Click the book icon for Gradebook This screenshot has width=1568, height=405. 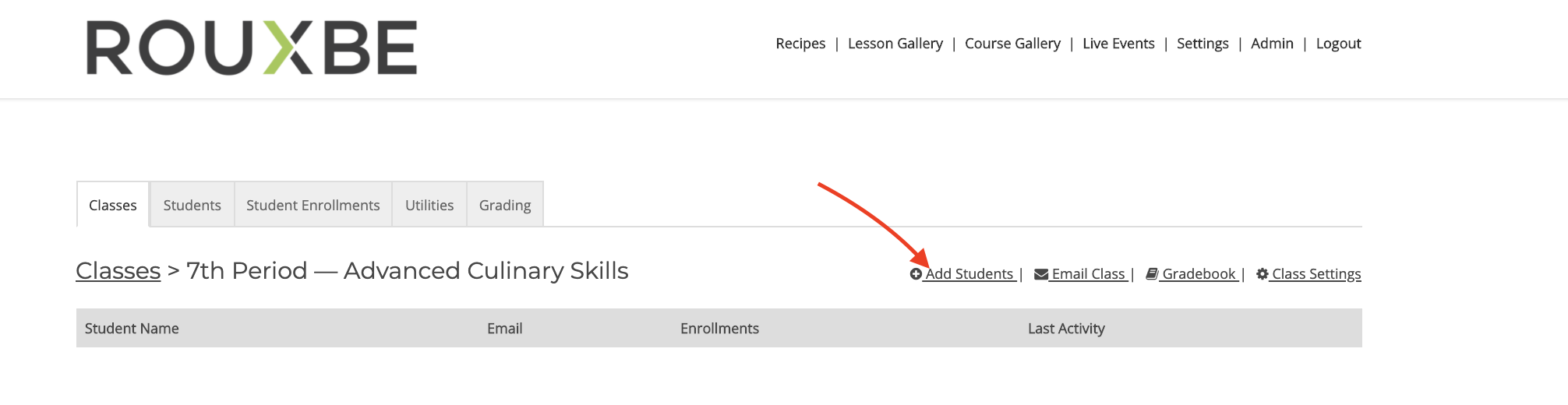[x=1152, y=274]
